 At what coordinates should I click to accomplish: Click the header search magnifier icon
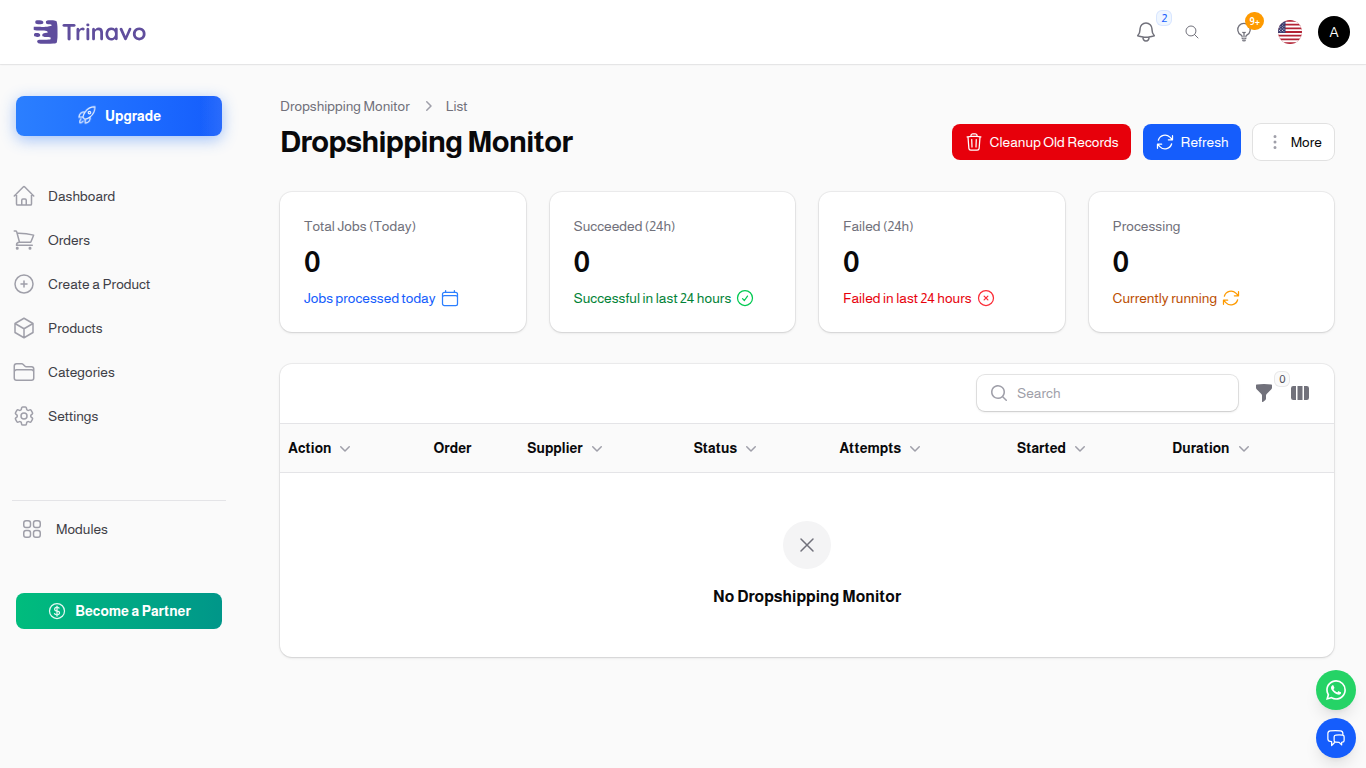click(x=1192, y=32)
